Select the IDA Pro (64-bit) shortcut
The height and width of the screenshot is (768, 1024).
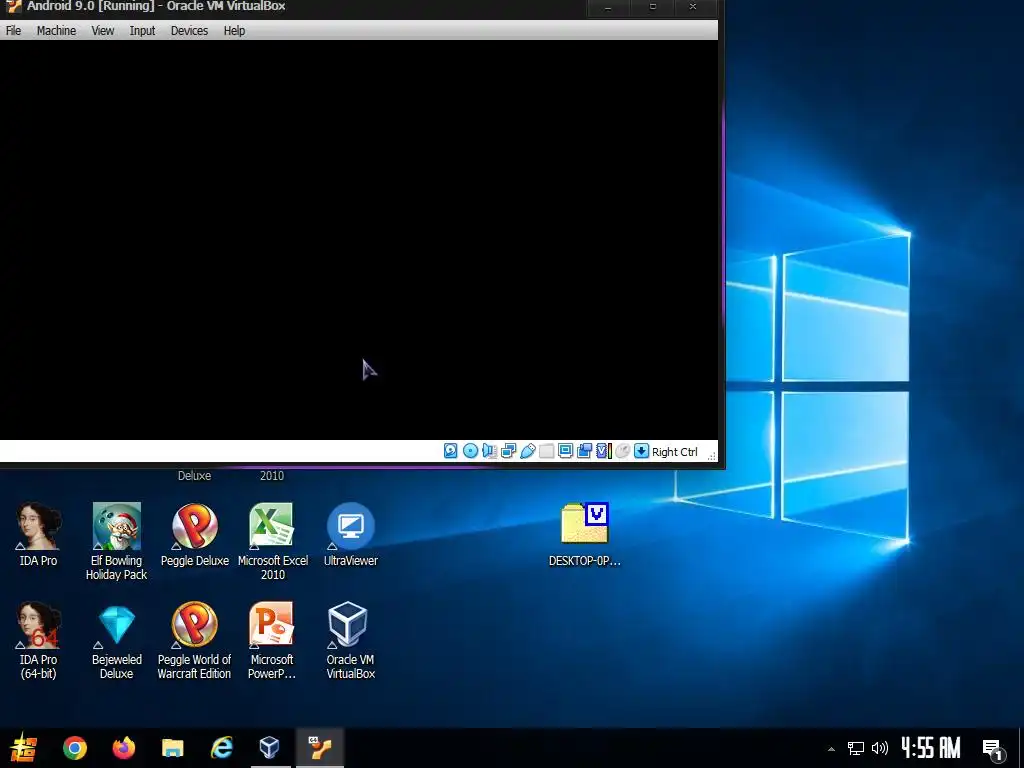click(x=39, y=641)
